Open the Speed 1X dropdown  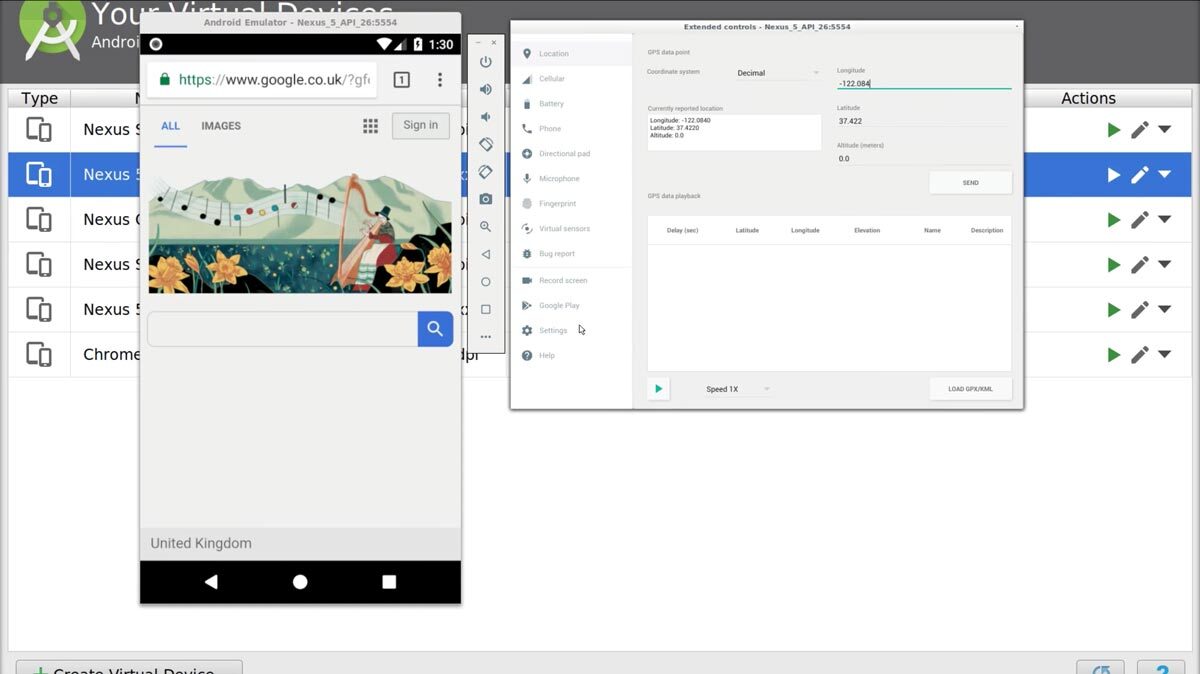[738, 389]
